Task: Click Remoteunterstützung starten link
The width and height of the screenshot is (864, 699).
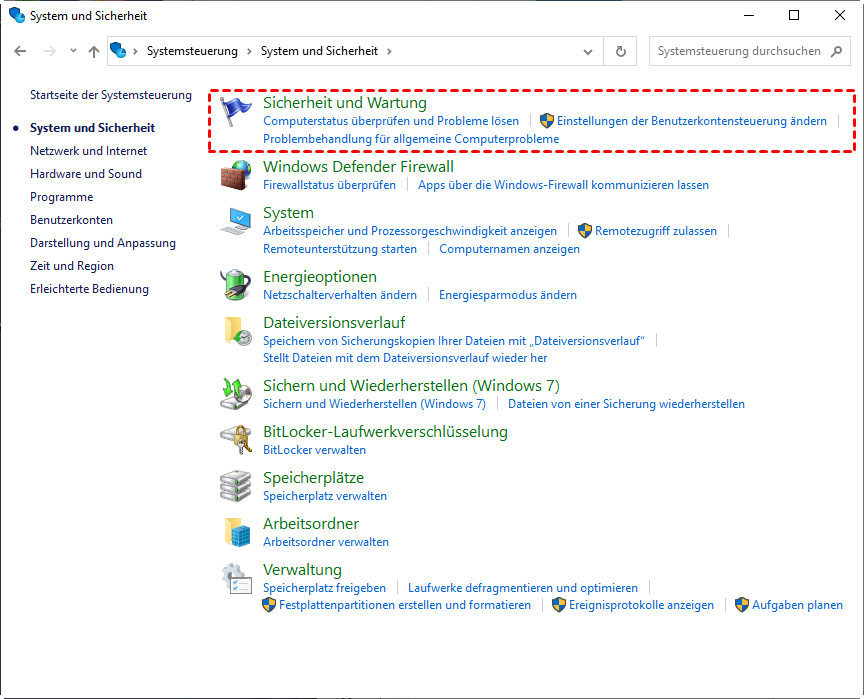Action: coord(339,249)
